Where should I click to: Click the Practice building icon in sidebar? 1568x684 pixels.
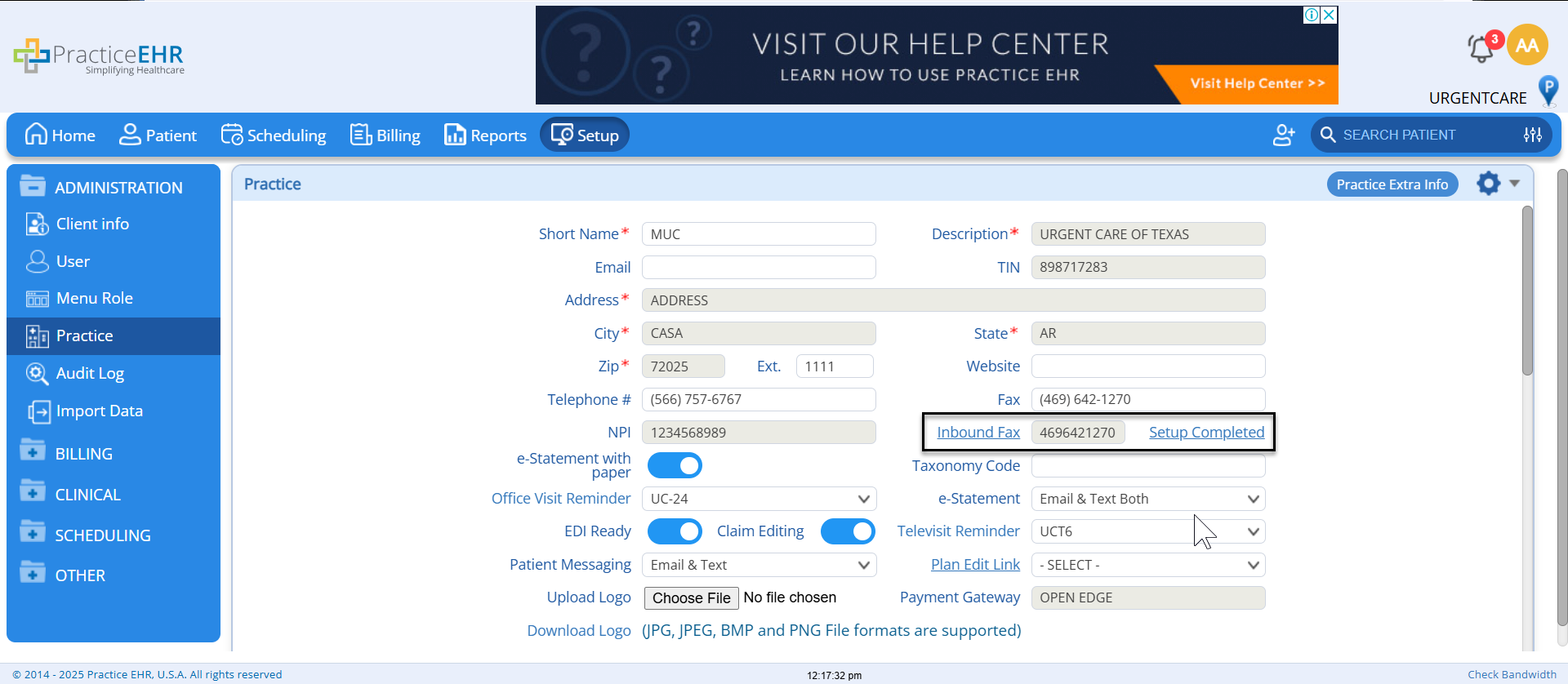(38, 335)
